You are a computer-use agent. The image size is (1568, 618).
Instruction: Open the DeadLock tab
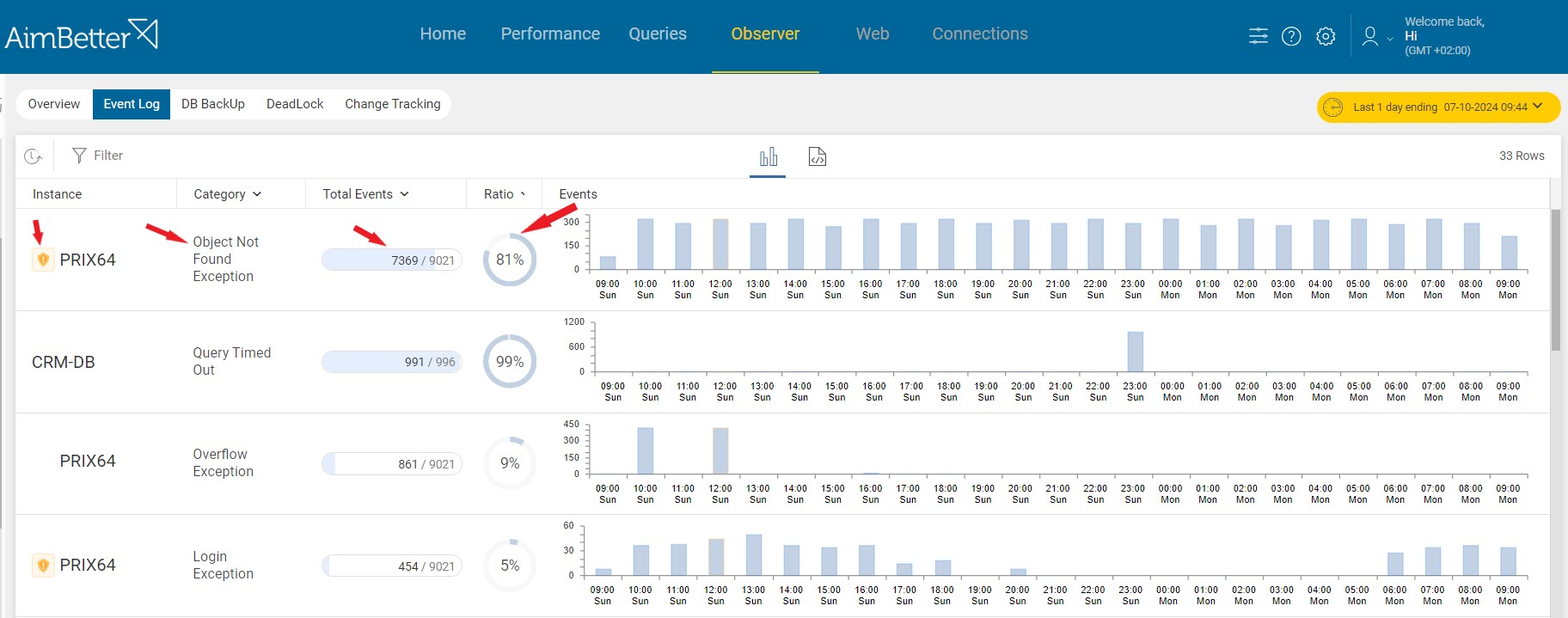(x=295, y=104)
